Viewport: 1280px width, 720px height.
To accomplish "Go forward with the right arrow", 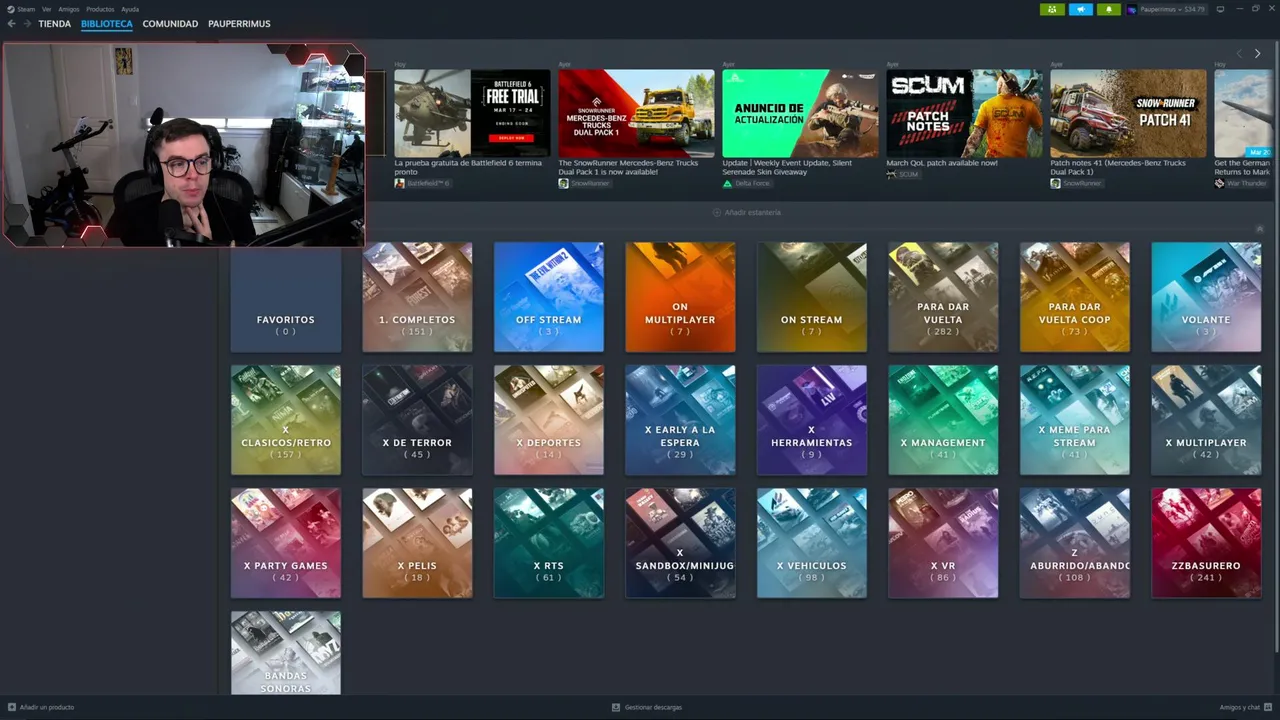I will (27, 24).
